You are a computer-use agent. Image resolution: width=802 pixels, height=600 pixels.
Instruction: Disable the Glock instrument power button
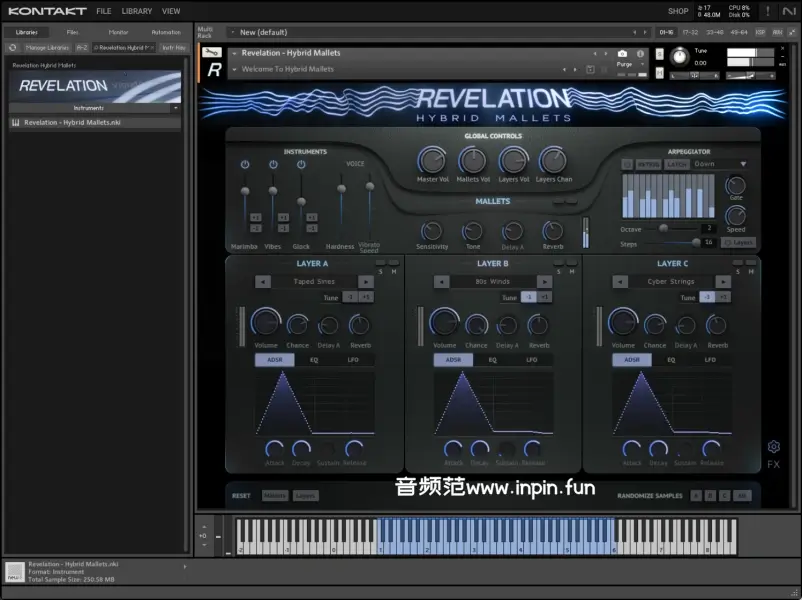(301, 164)
